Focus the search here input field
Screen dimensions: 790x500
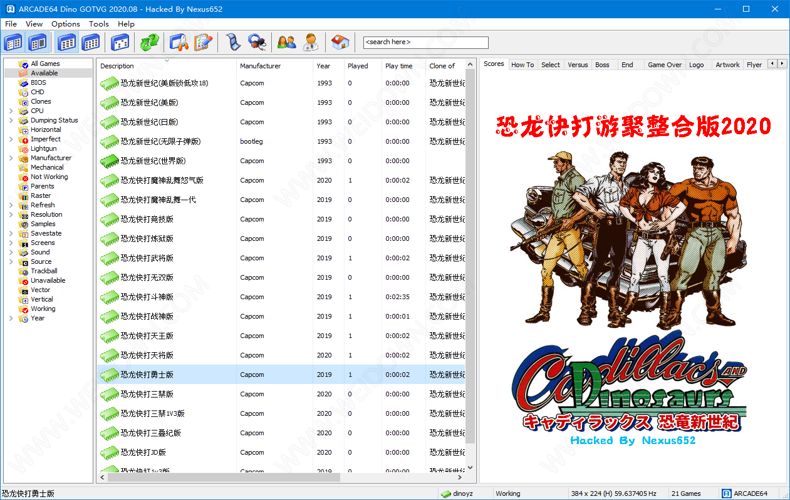point(426,42)
